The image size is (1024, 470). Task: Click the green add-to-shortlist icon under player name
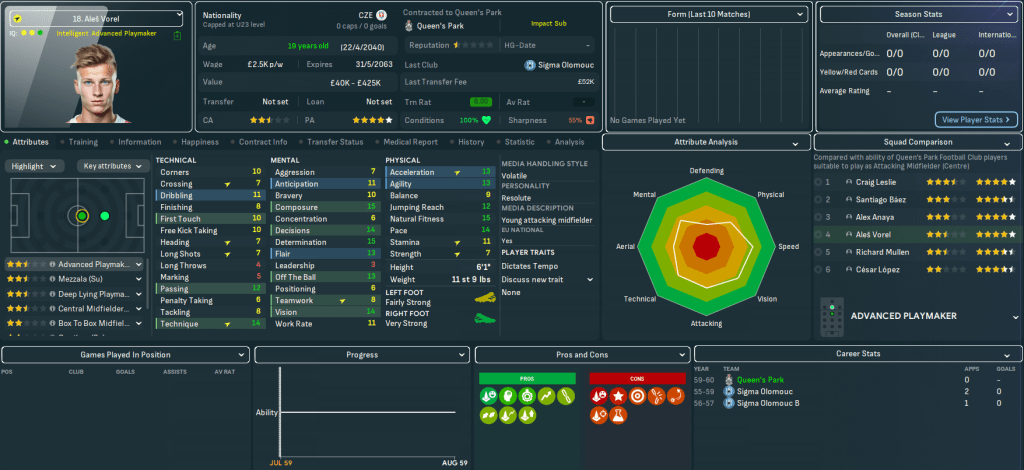pos(177,35)
